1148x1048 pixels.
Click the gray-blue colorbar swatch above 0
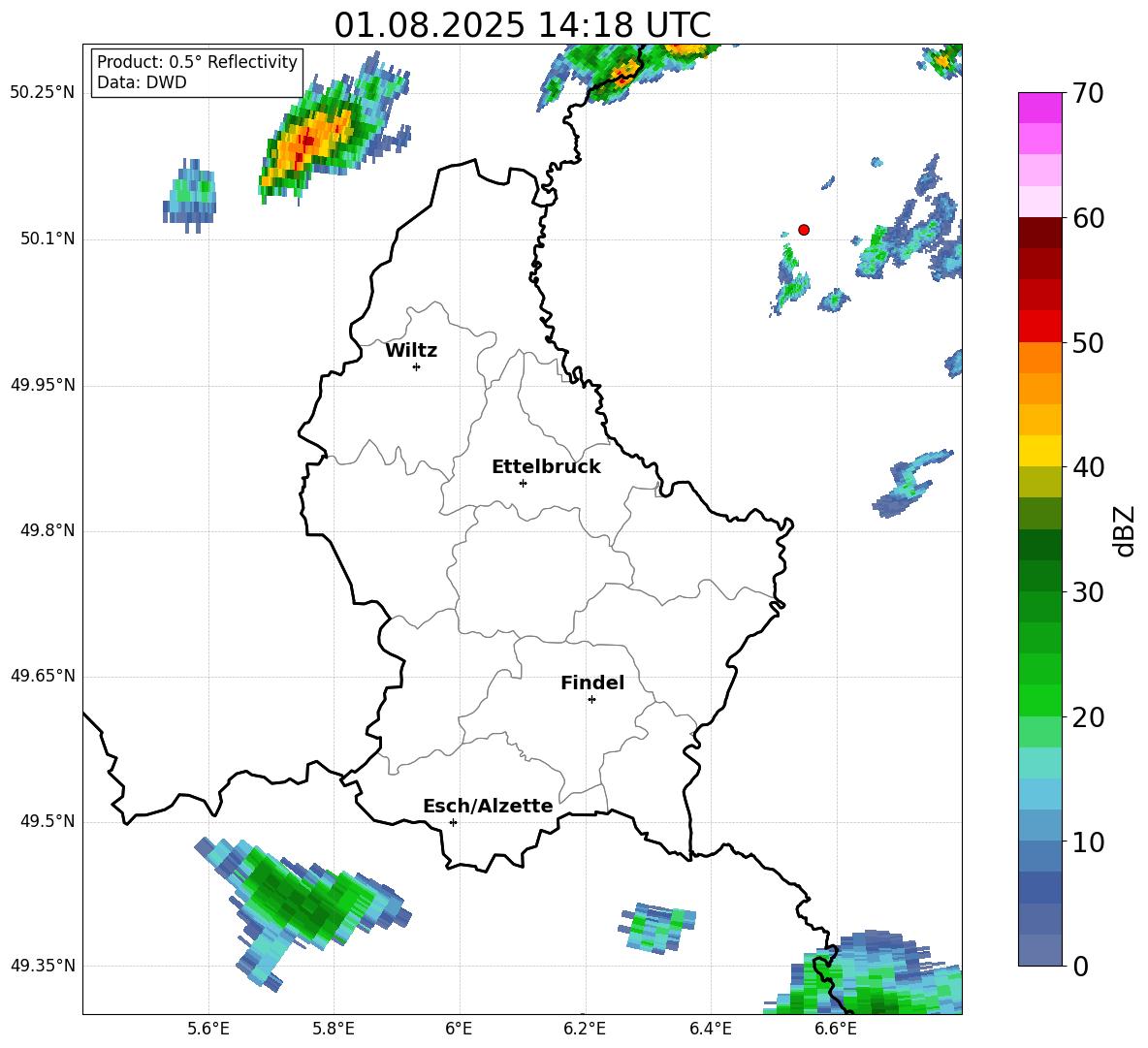[1039, 950]
